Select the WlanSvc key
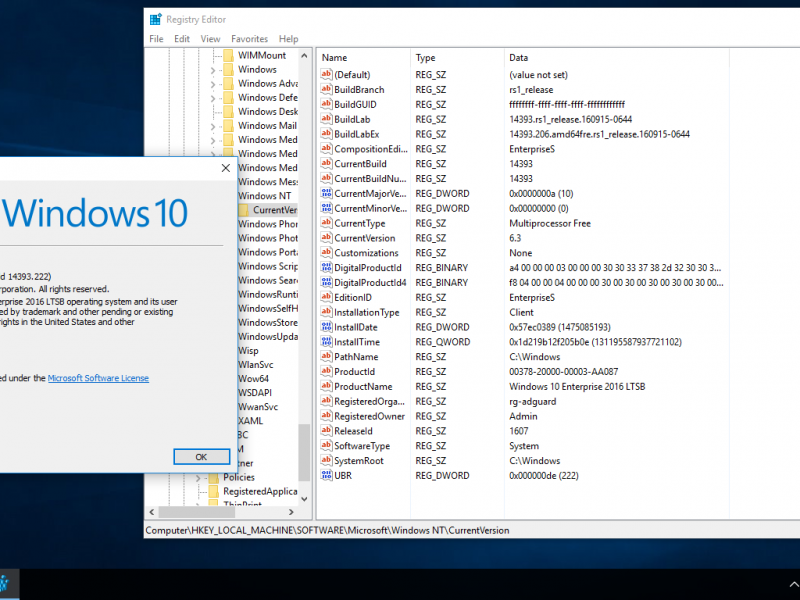 coord(256,365)
